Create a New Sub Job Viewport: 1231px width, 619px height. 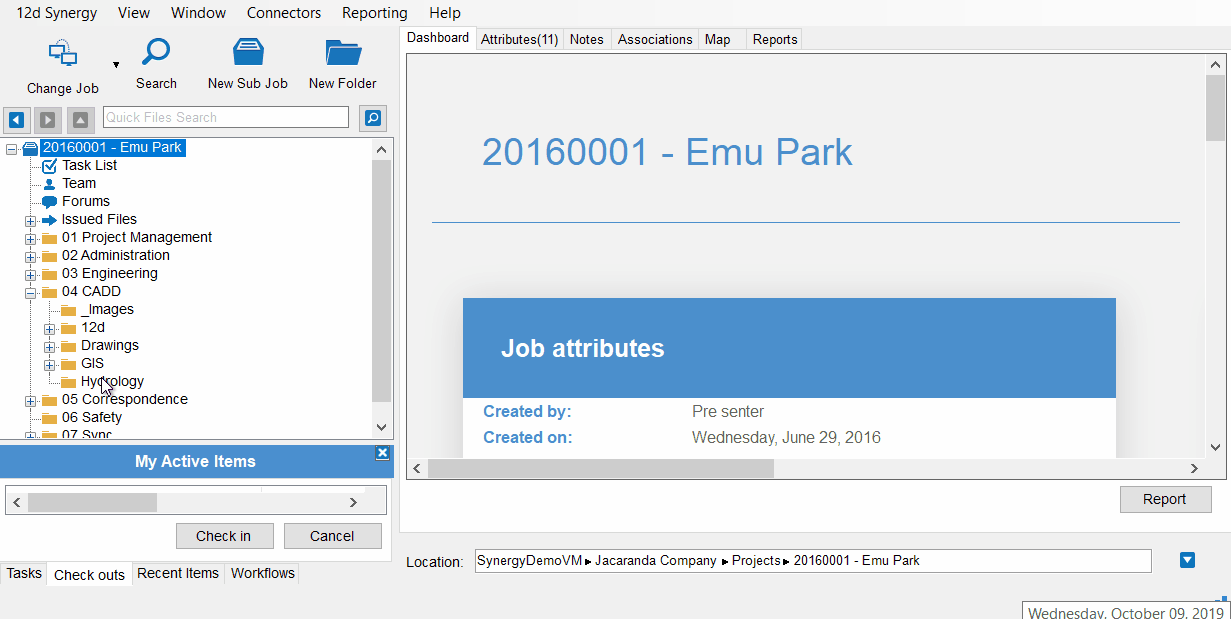(247, 52)
